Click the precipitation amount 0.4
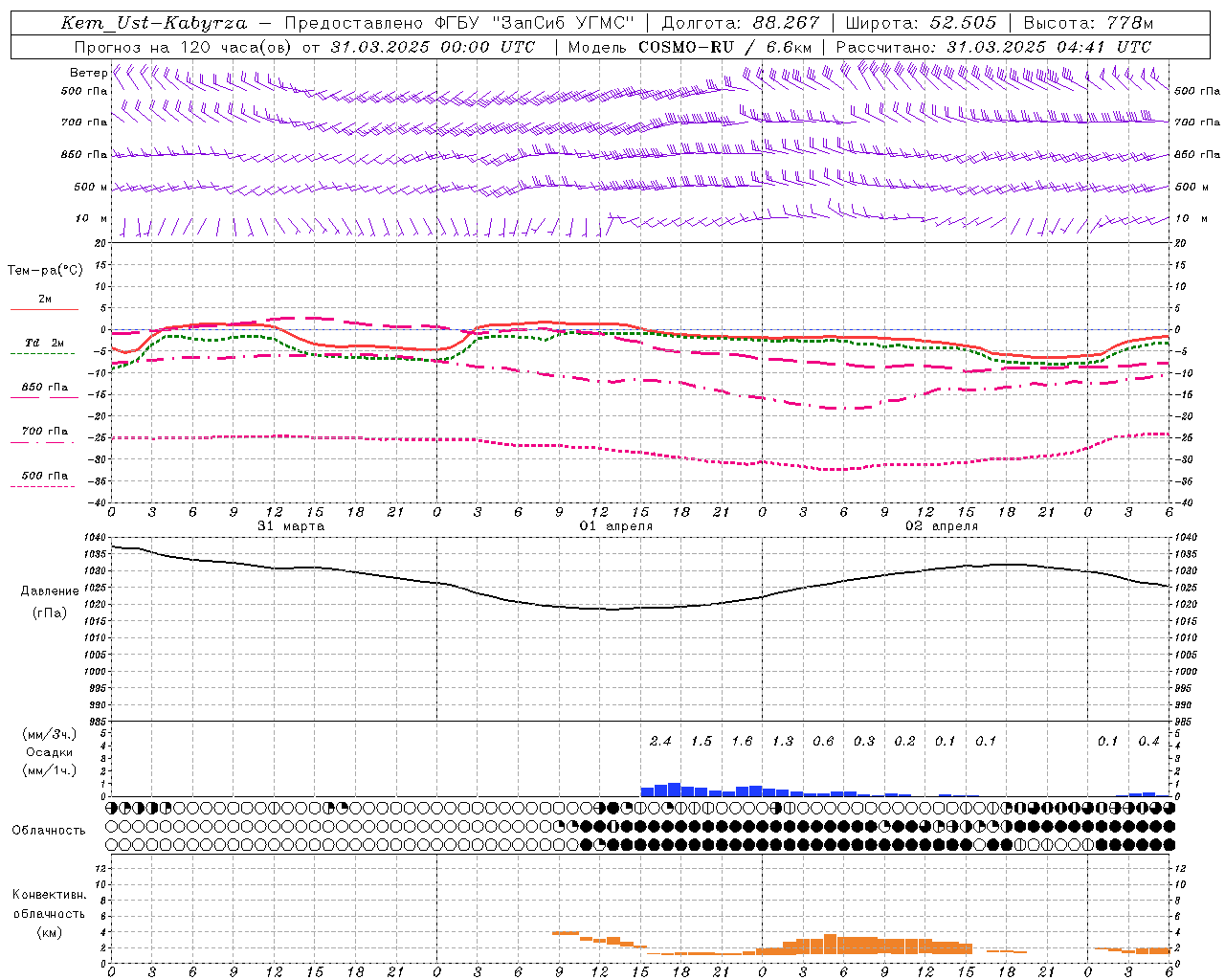 (1148, 741)
